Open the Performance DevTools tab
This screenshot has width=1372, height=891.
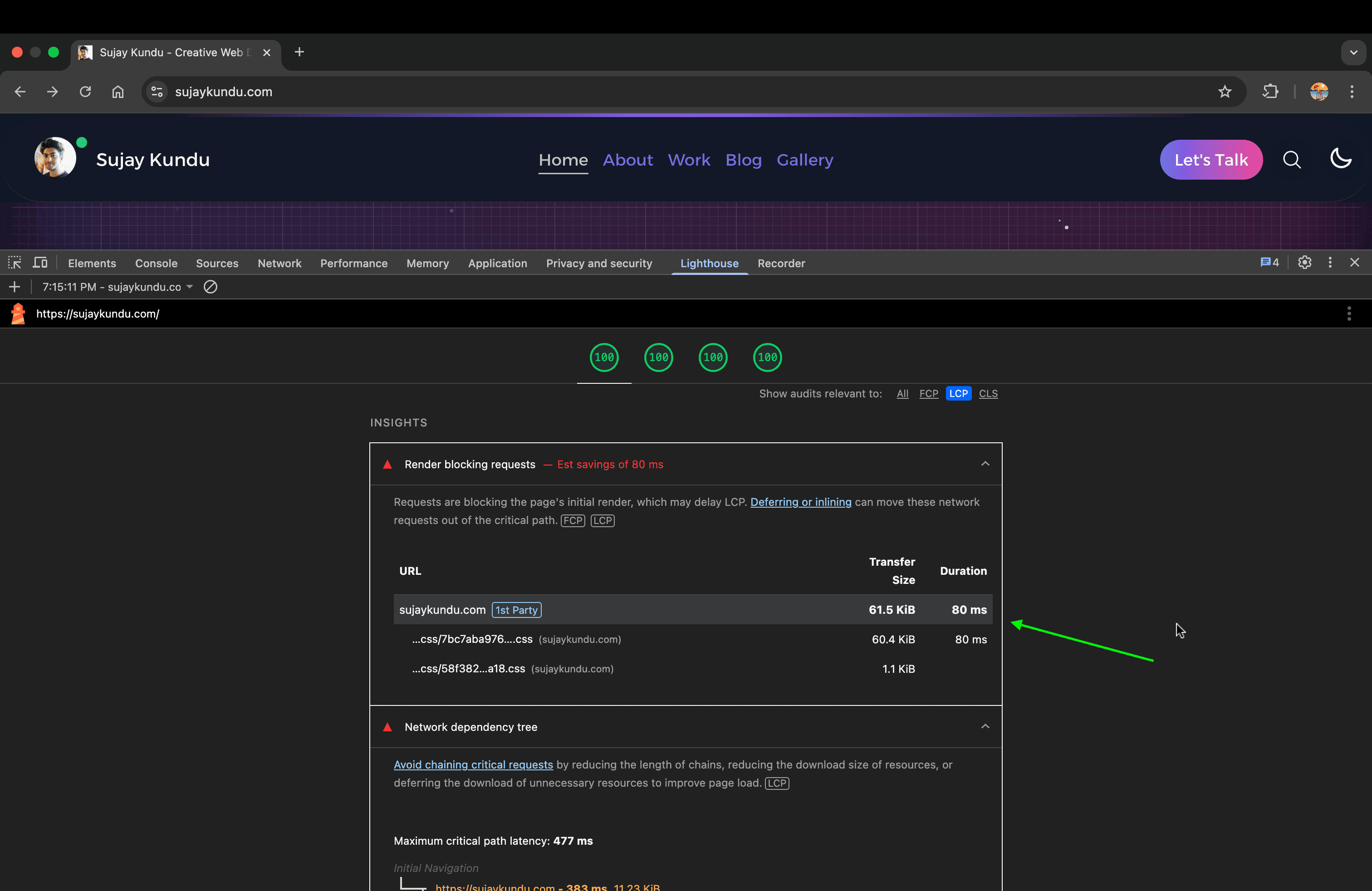tap(353, 264)
